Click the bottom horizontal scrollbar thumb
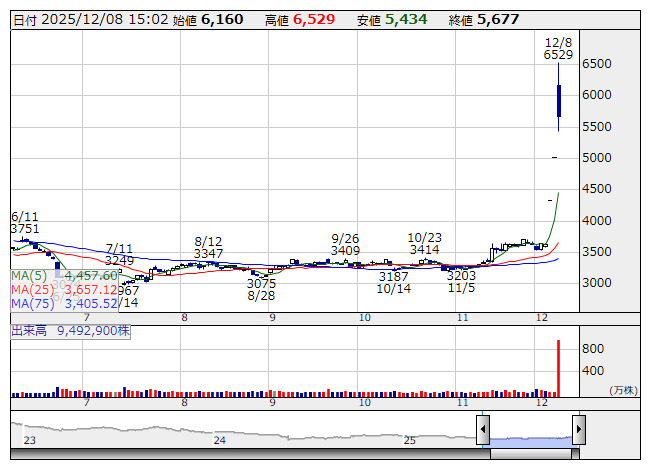 pyautogui.click(x=530, y=454)
